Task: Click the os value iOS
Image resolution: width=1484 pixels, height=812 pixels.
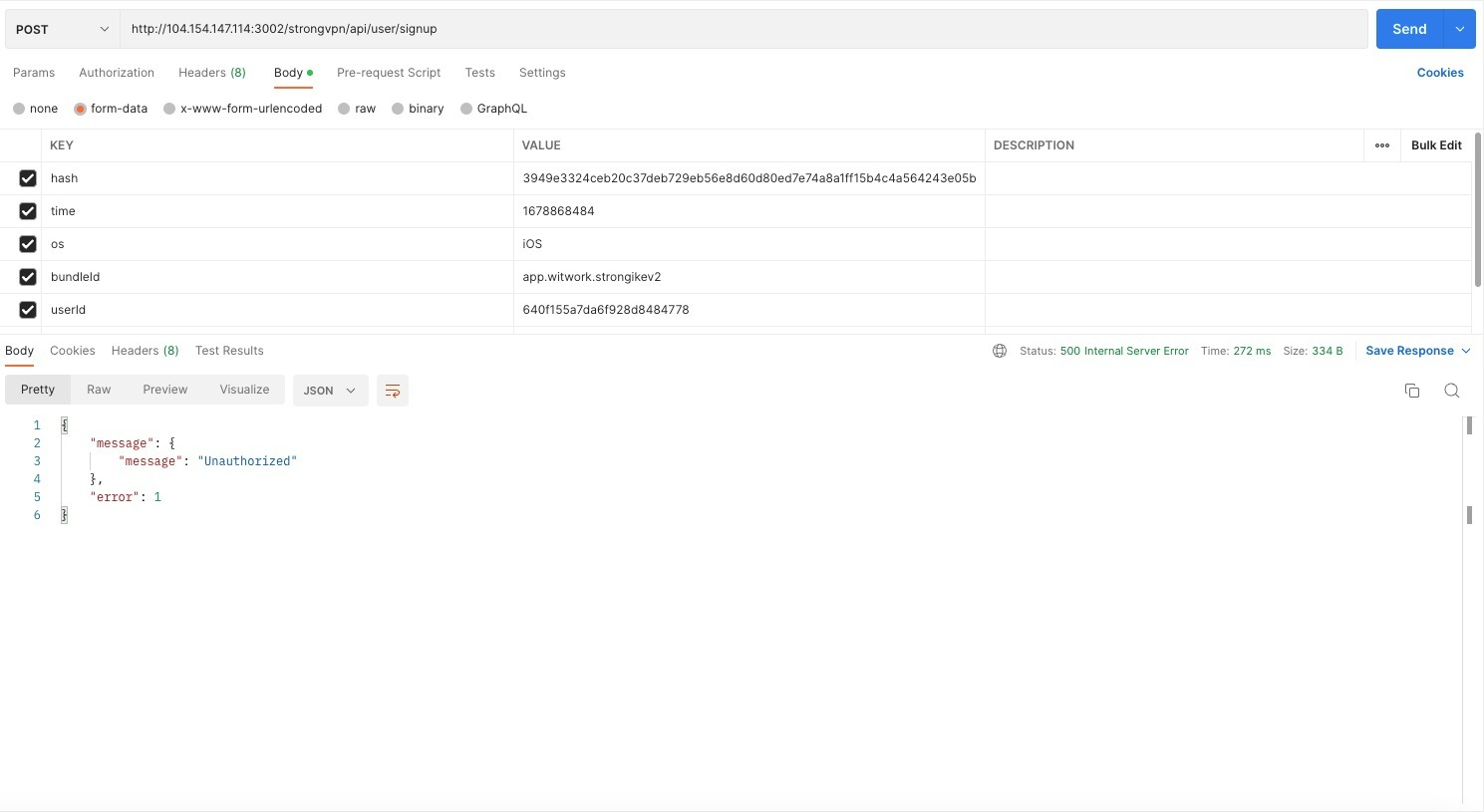Action: [x=532, y=244]
